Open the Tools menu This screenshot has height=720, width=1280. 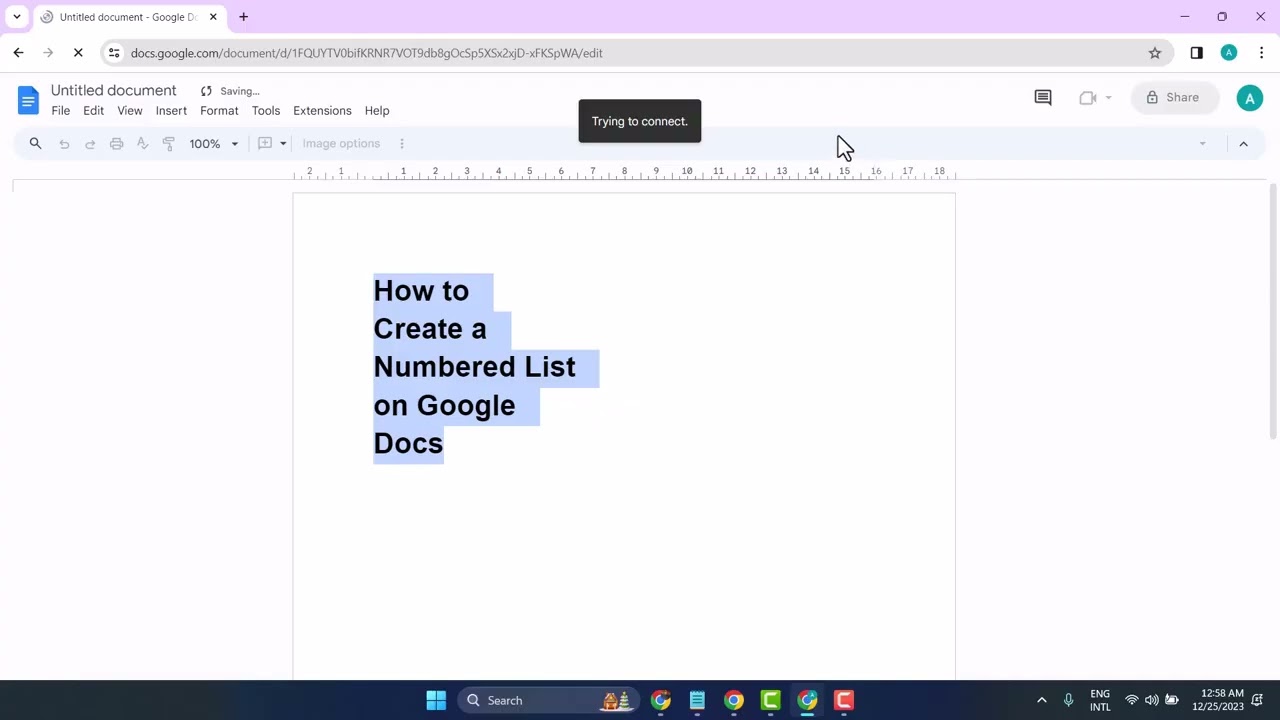[x=266, y=111]
